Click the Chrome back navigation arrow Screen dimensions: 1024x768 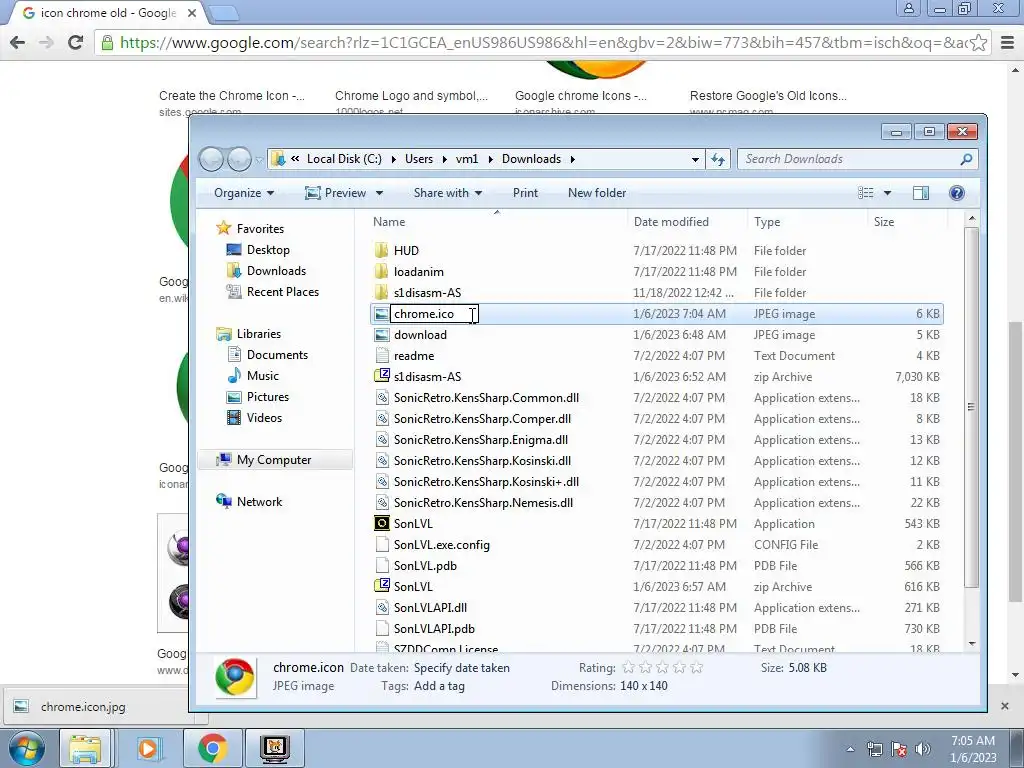coord(18,42)
